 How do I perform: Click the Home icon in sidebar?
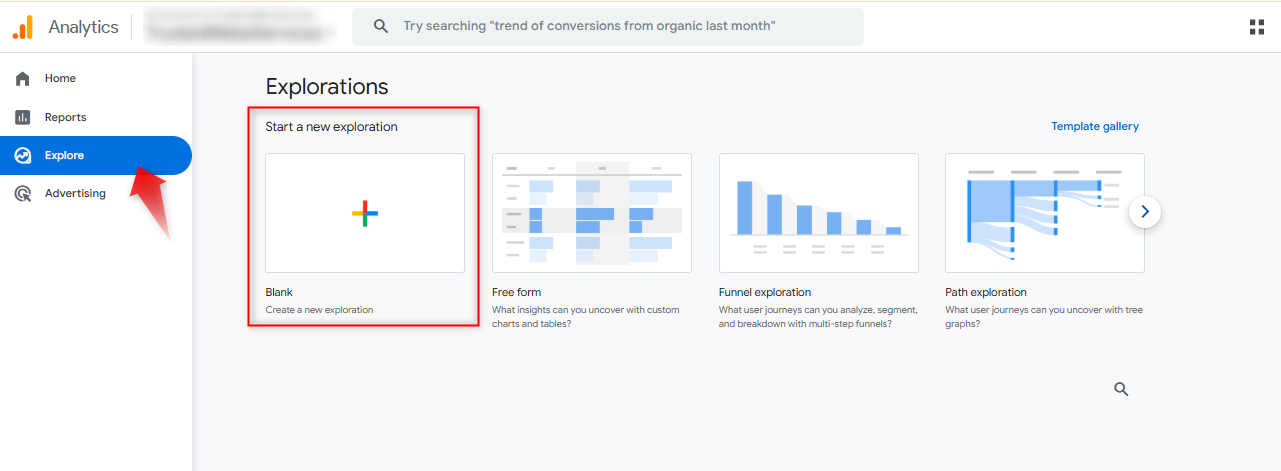23,78
